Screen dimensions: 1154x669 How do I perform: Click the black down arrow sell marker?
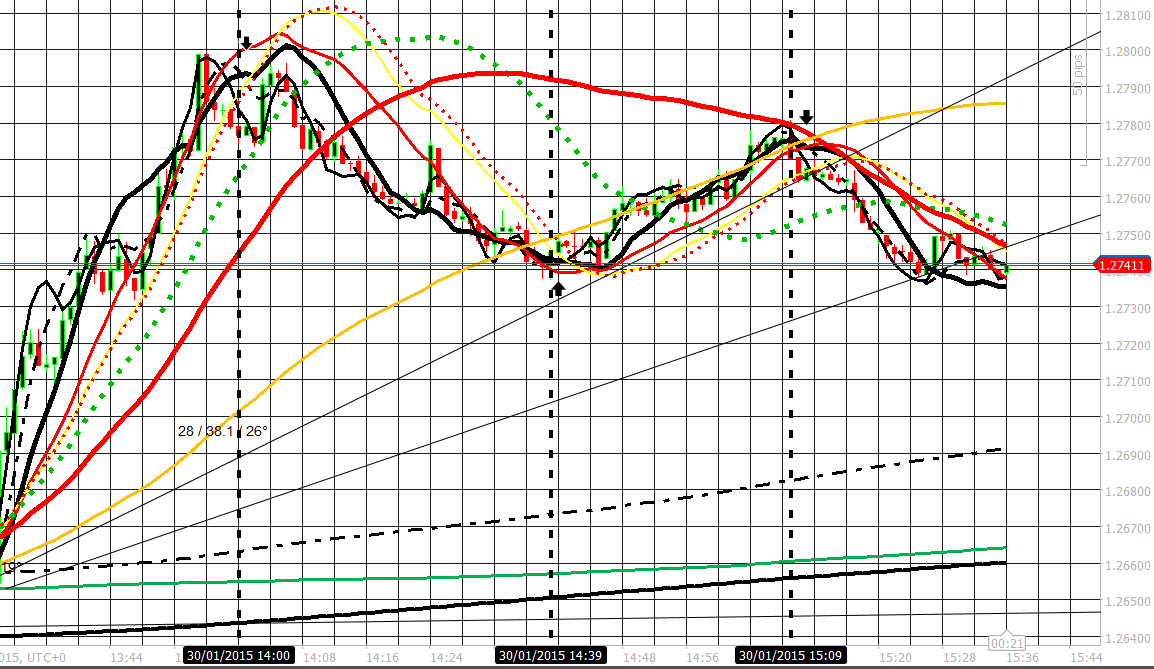point(245,43)
